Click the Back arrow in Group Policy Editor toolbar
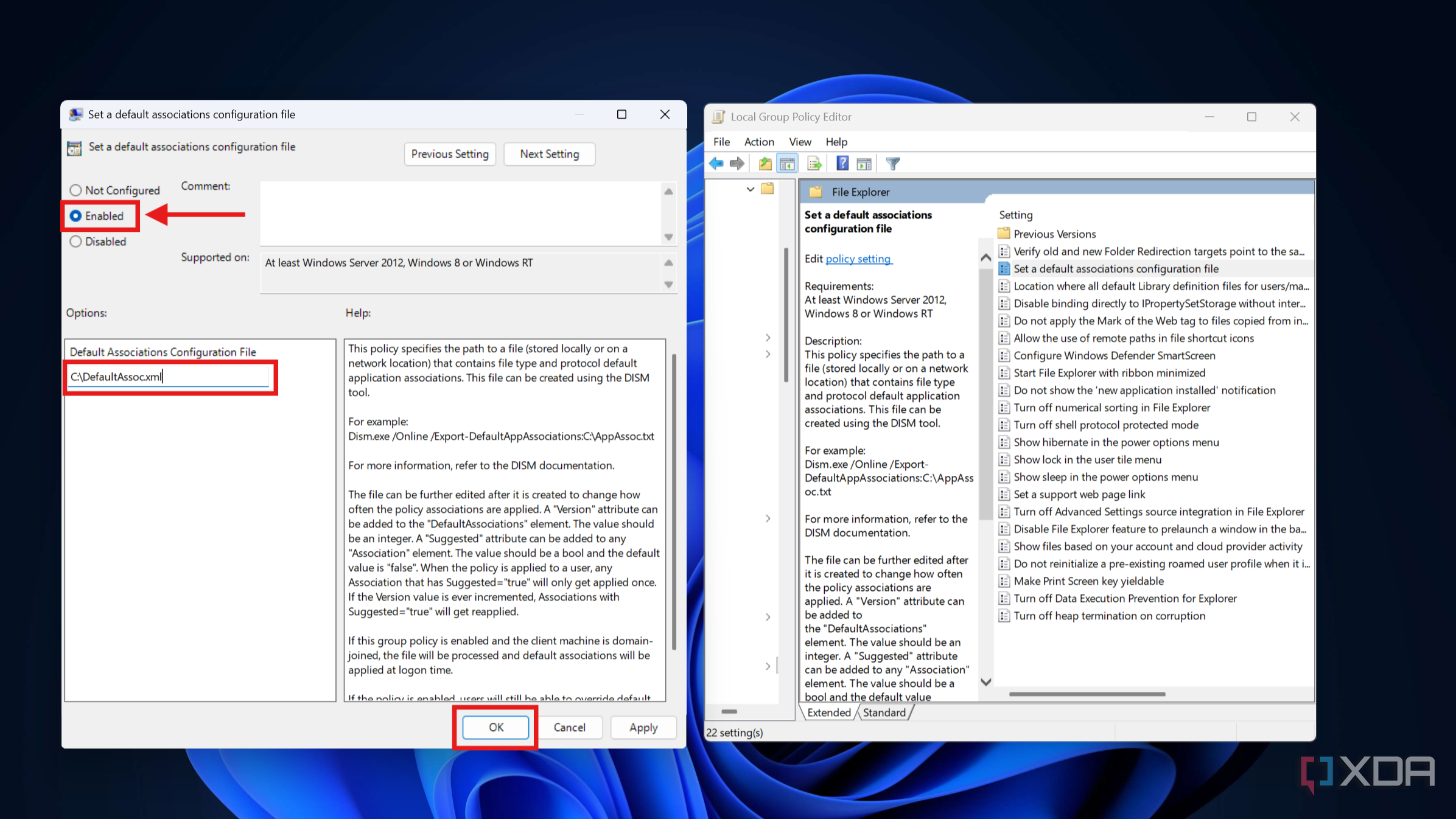 716,164
